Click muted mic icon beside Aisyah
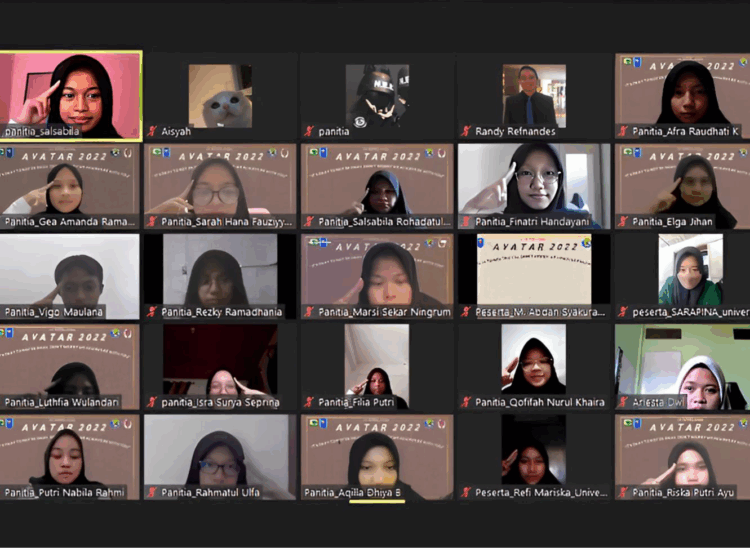 152,131
